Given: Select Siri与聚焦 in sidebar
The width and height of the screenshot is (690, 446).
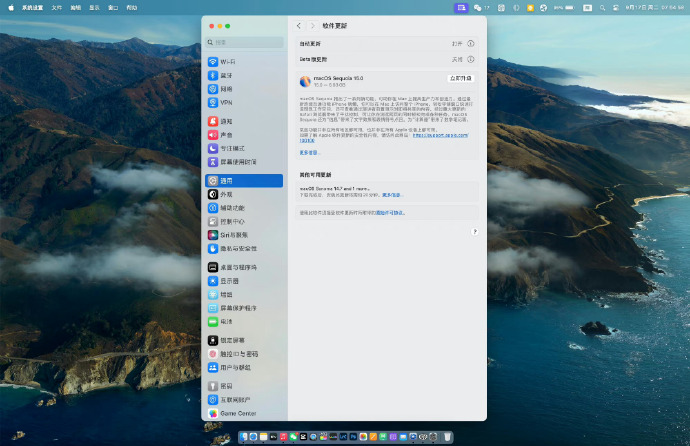Looking at the screenshot, I should coord(244,235).
